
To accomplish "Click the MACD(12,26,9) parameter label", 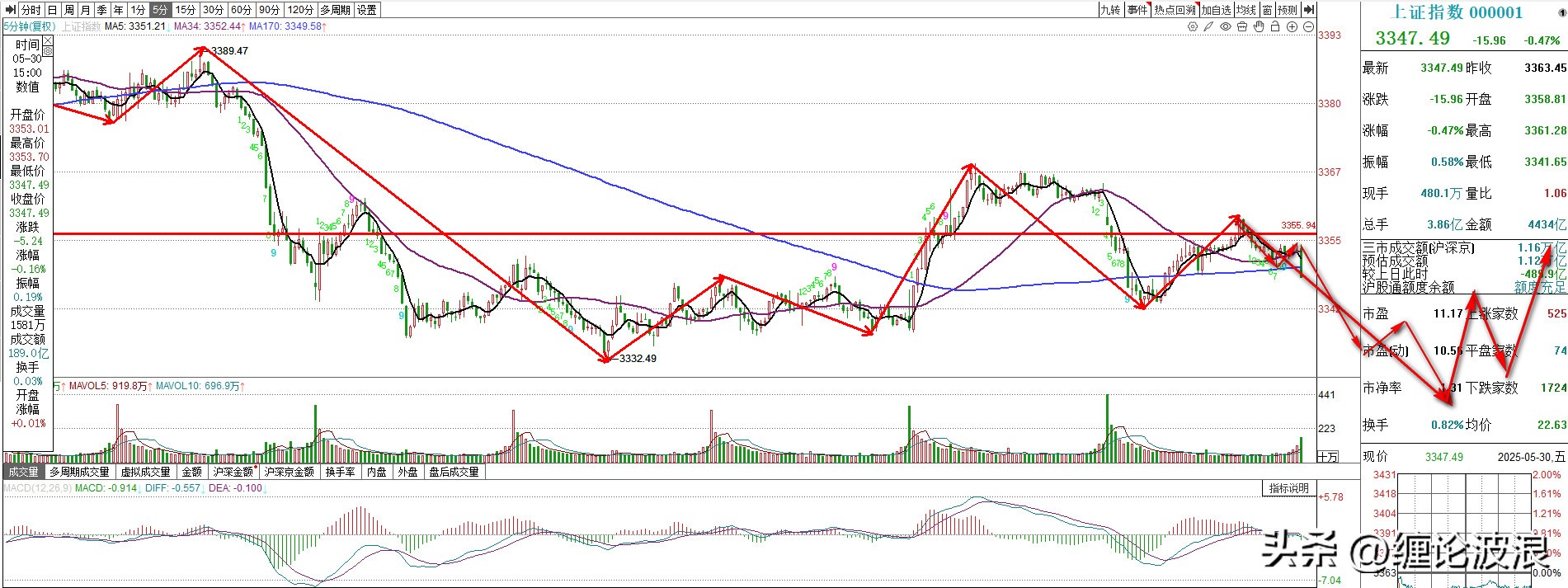I will [38, 488].
